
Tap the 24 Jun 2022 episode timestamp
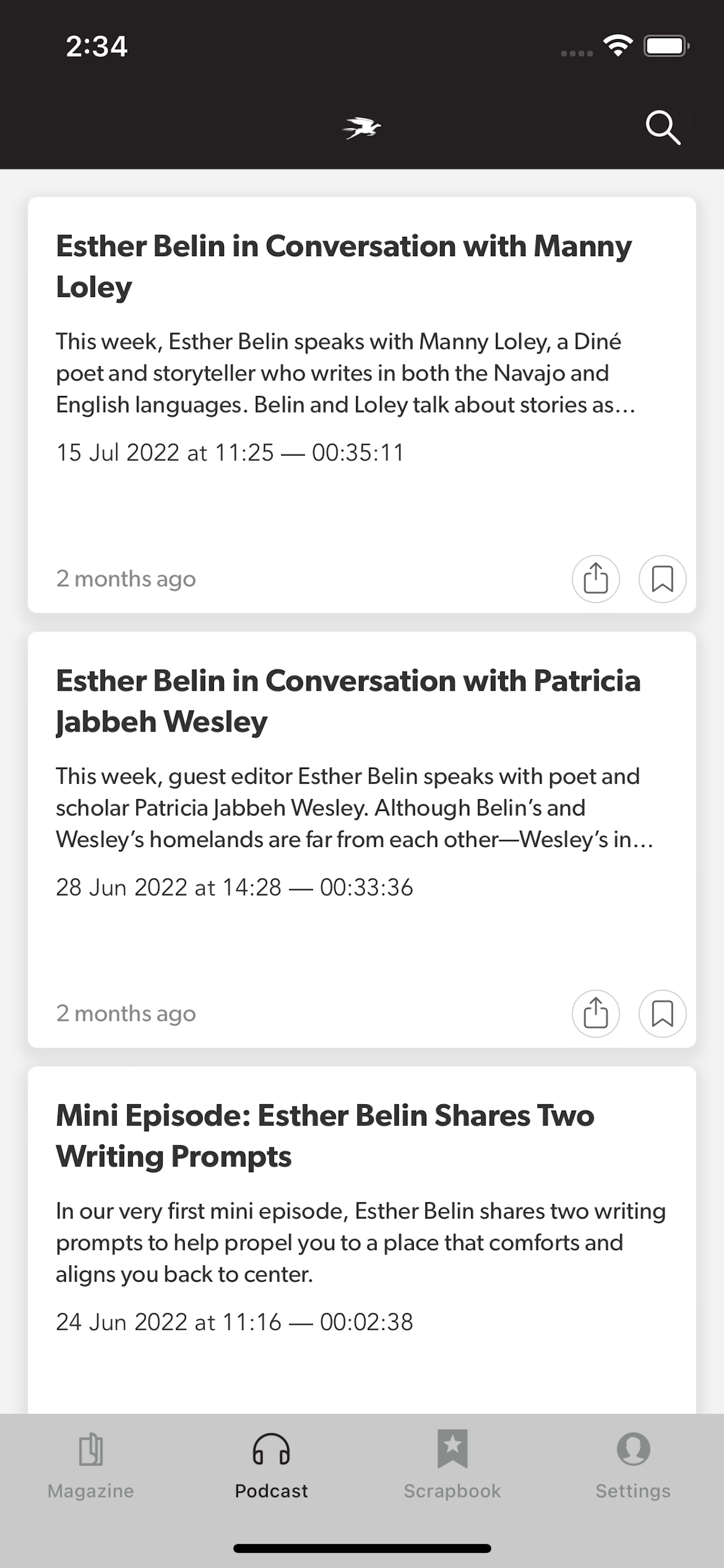click(x=234, y=1321)
